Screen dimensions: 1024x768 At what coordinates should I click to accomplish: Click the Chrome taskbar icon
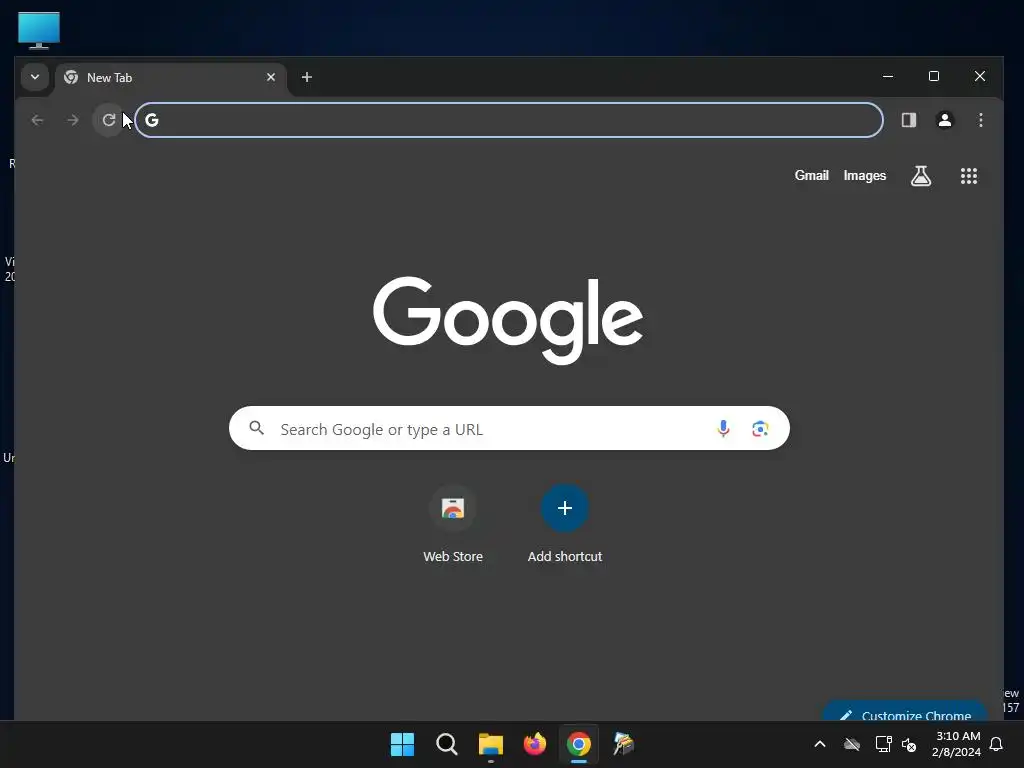579,744
